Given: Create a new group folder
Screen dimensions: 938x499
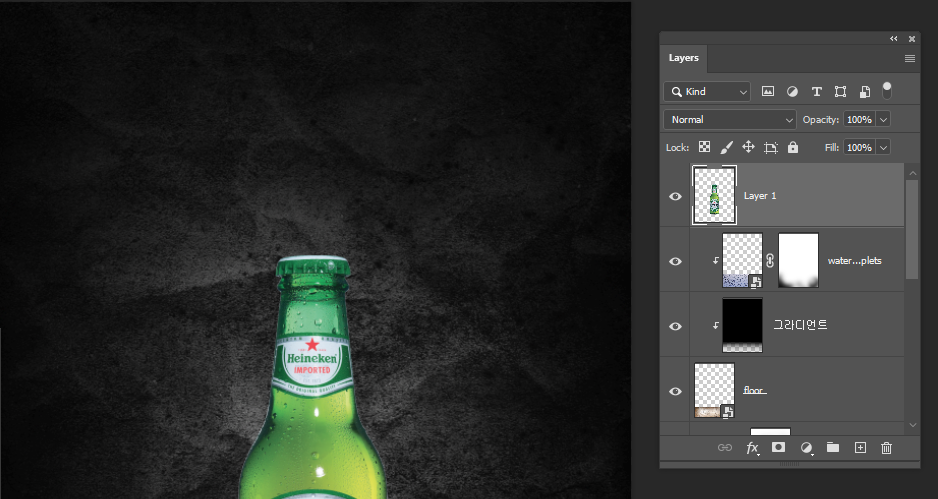Looking at the screenshot, I should 833,447.
